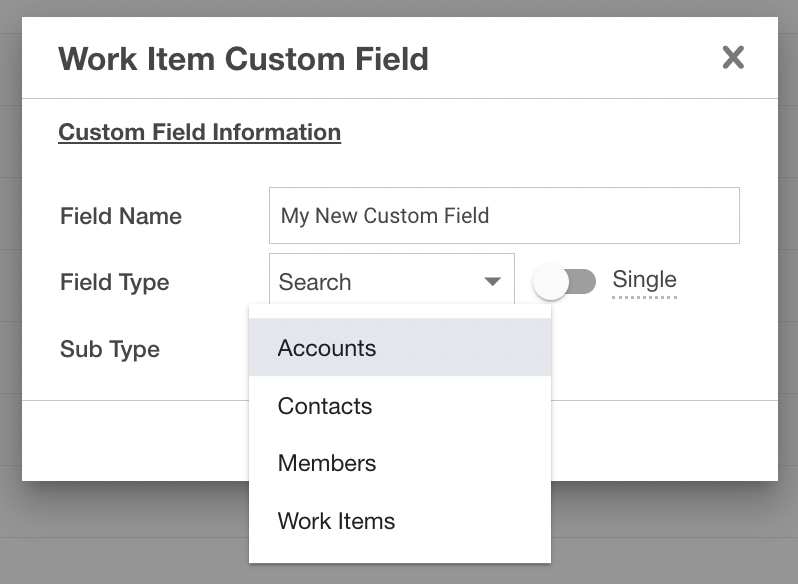Screen dimensions: 798x584
Task: Click the Custom Field Information heading
Action: [x=199, y=132]
